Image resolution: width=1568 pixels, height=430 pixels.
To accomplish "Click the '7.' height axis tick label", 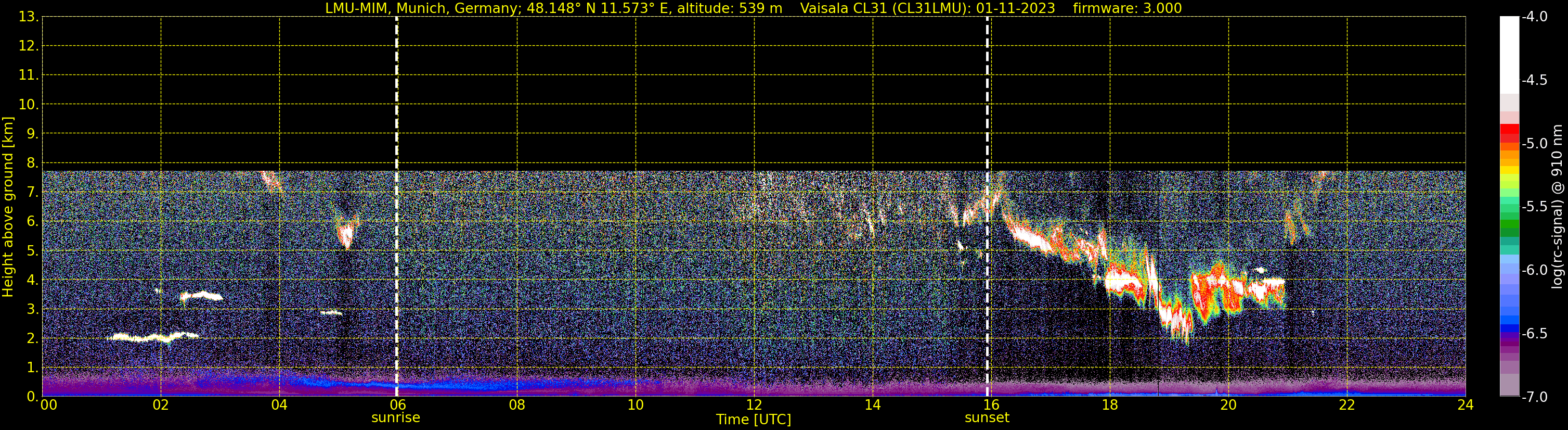I will click(x=32, y=193).
